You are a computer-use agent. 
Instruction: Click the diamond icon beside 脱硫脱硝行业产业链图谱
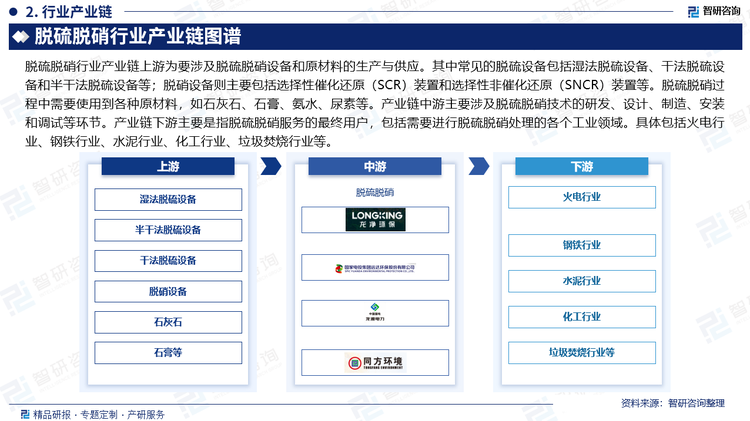(x=21, y=36)
